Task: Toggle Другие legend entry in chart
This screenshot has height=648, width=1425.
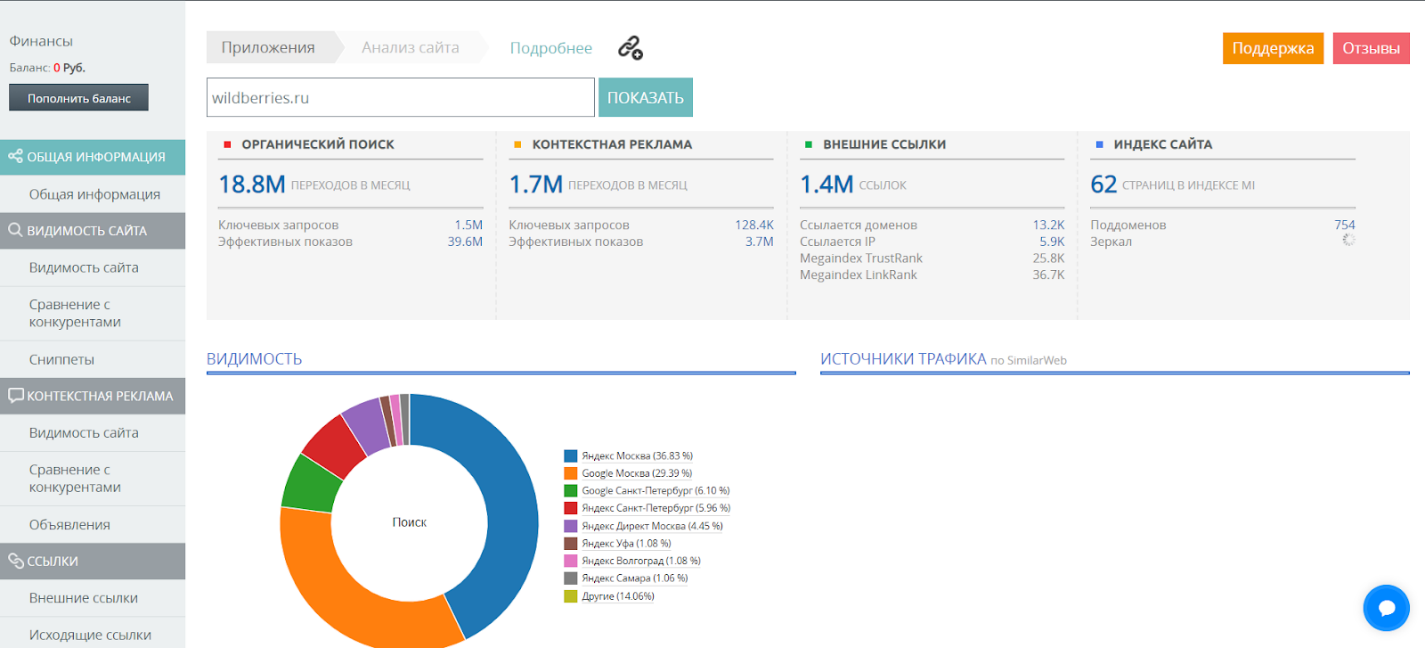Action: click(609, 596)
